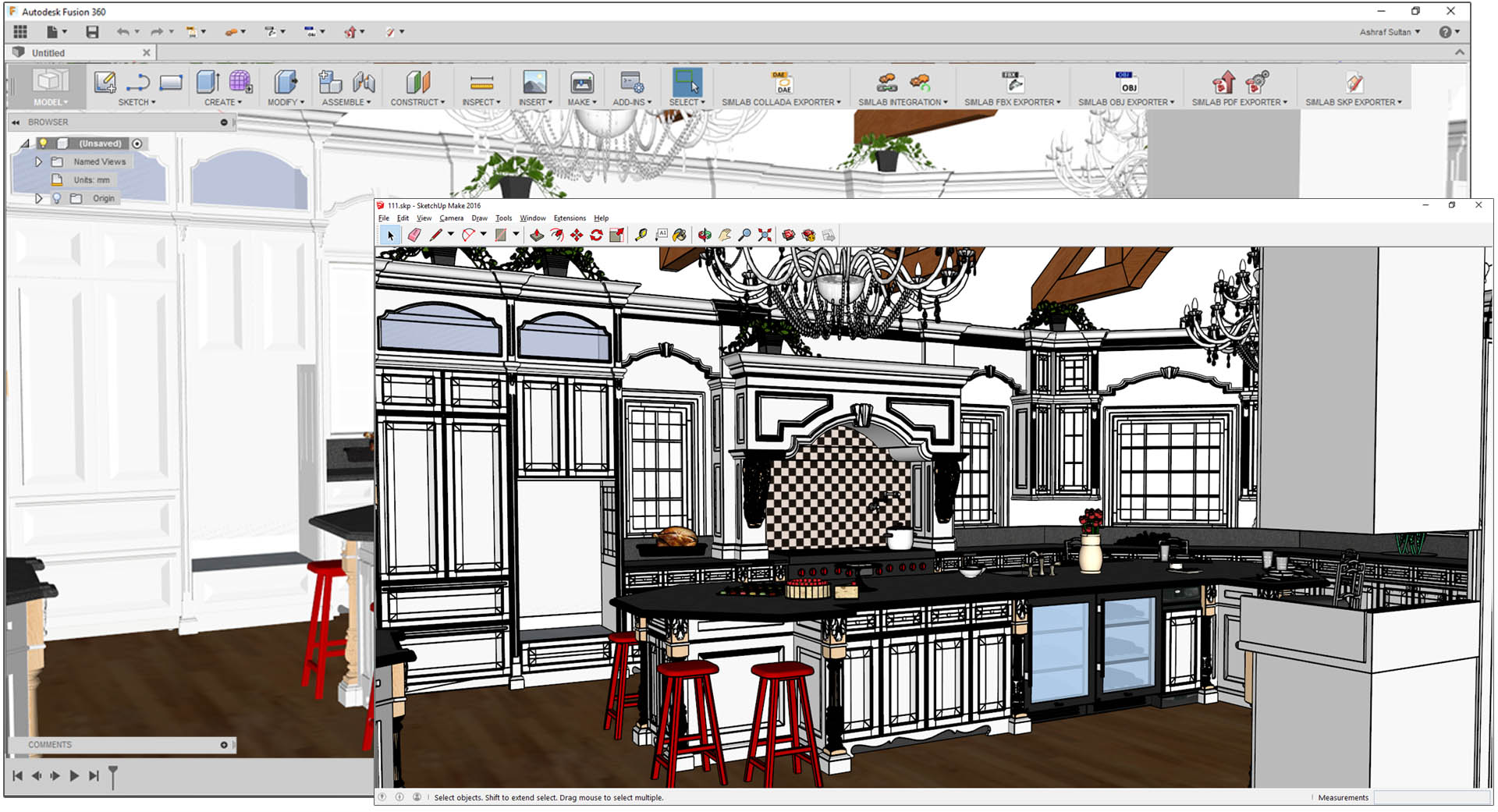The height and width of the screenshot is (812, 1498).
Task: Click the SimLab DAE Collada export icon
Action: 782,83
